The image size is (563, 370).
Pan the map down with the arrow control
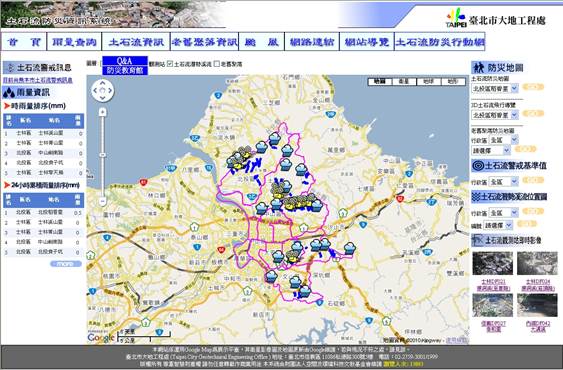click(x=102, y=98)
